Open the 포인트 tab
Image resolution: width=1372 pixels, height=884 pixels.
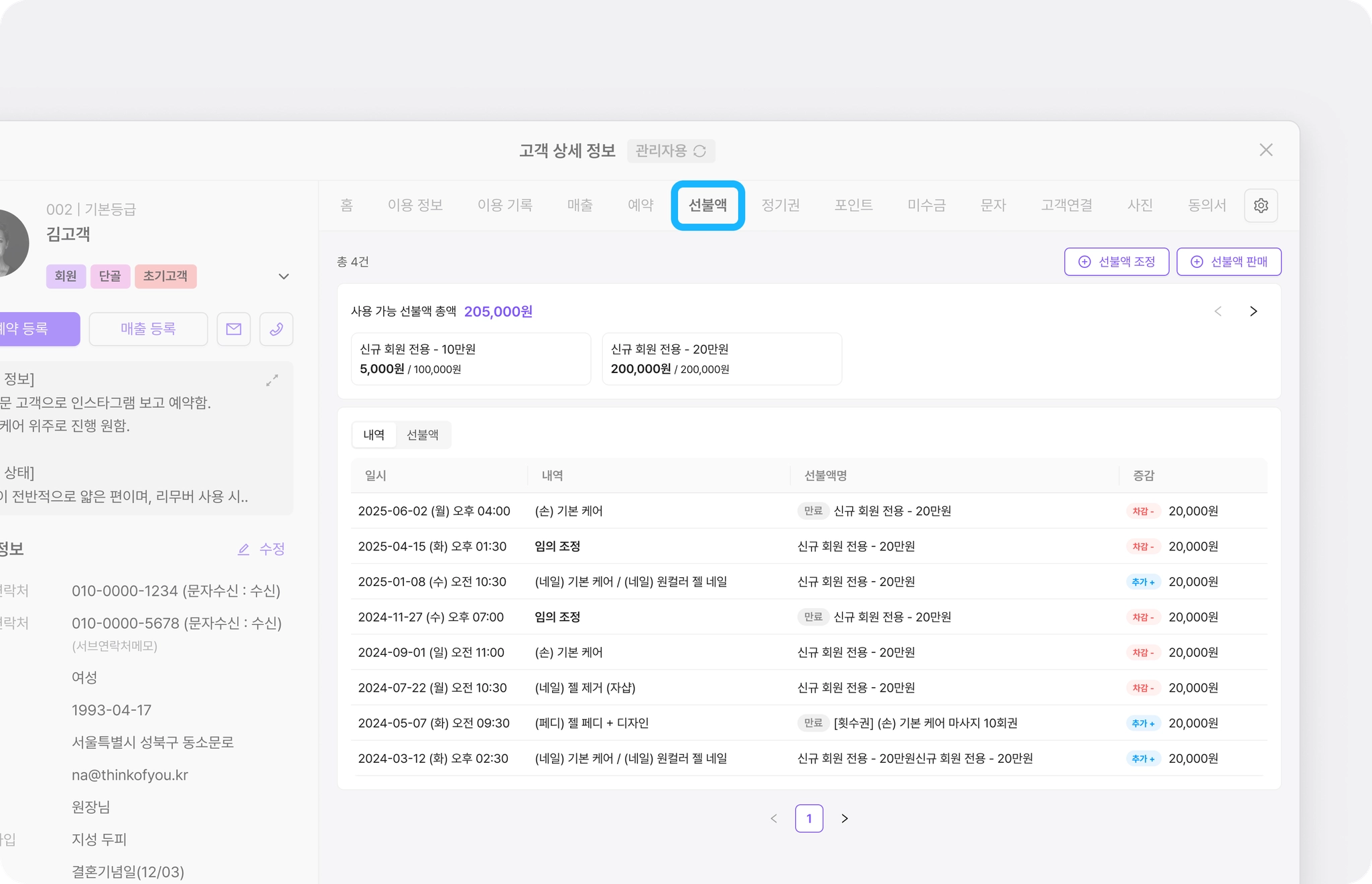tap(853, 205)
